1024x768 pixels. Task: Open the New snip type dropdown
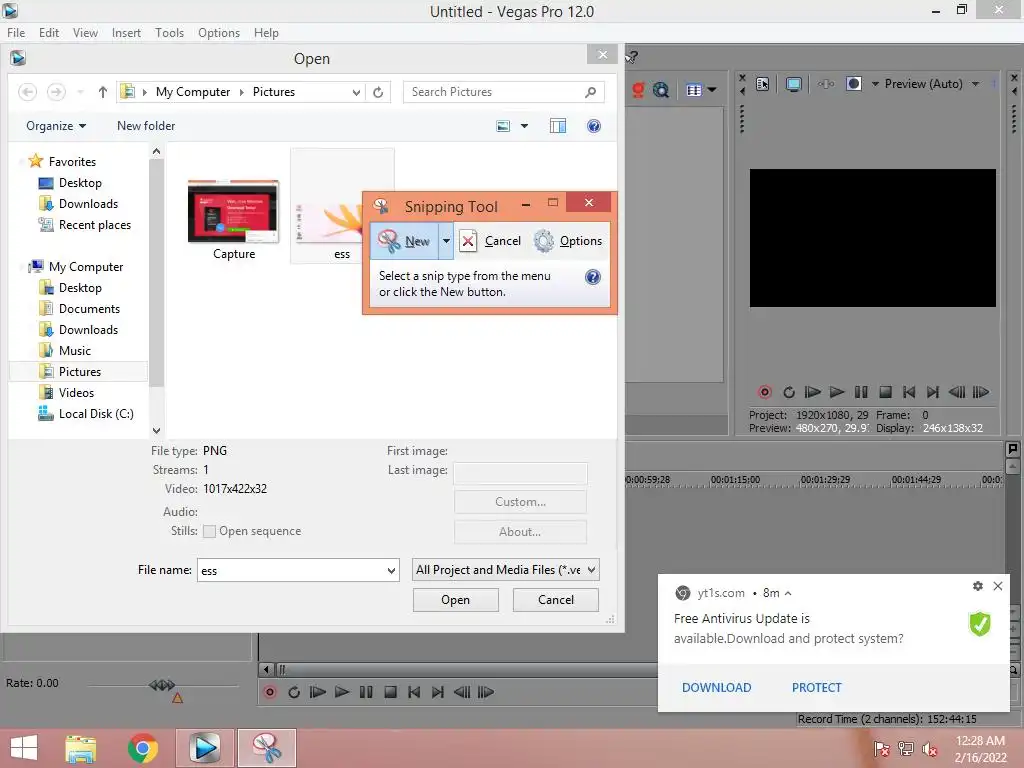(446, 241)
